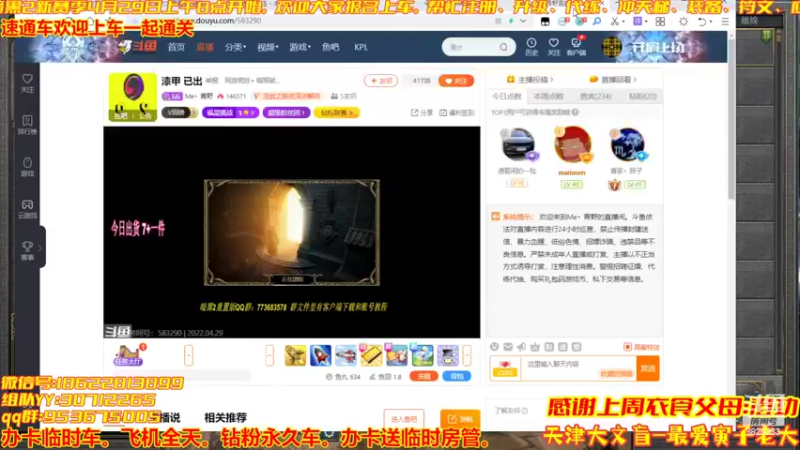The width and height of the screenshot is (800, 450).
Task: Click the 分享 share link
Action: (x=422, y=113)
